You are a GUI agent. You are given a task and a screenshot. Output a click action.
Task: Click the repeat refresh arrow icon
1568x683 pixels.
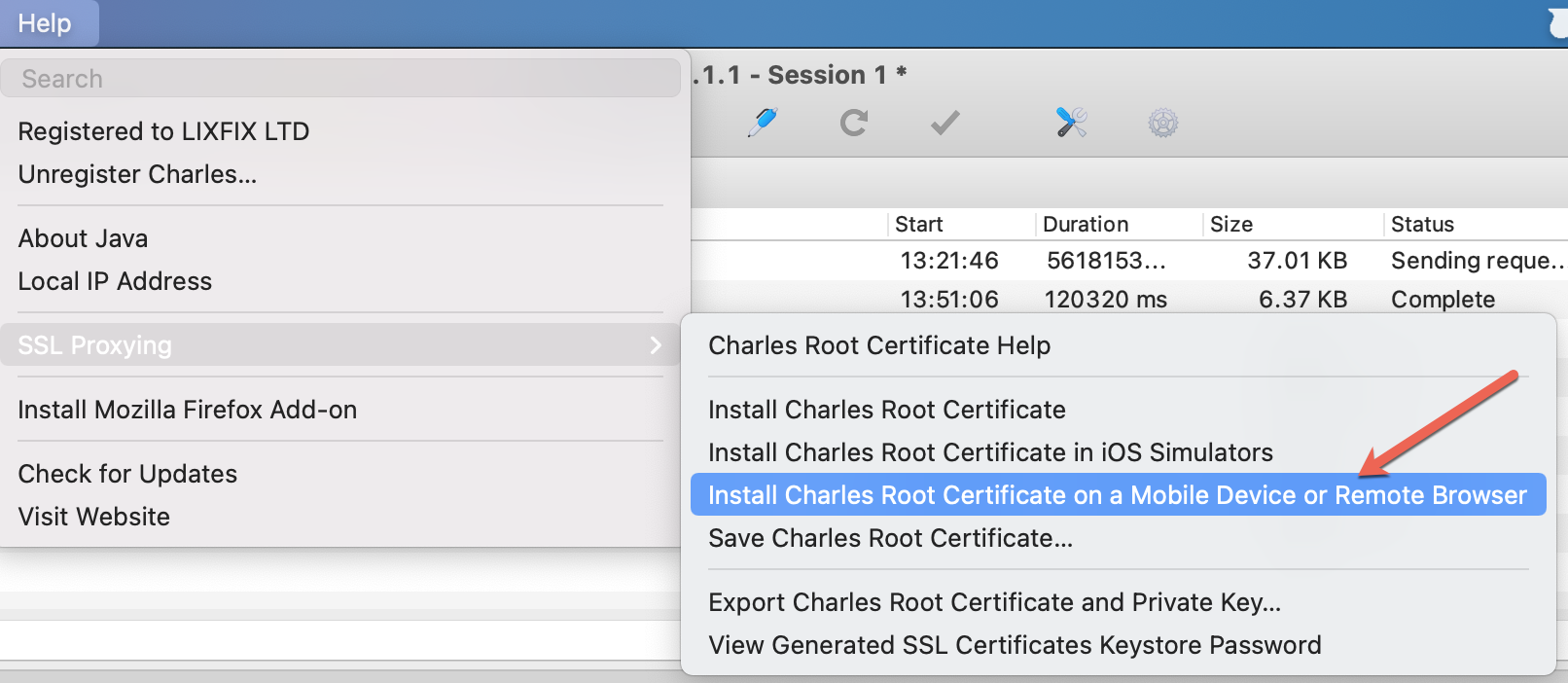(854, 123)
